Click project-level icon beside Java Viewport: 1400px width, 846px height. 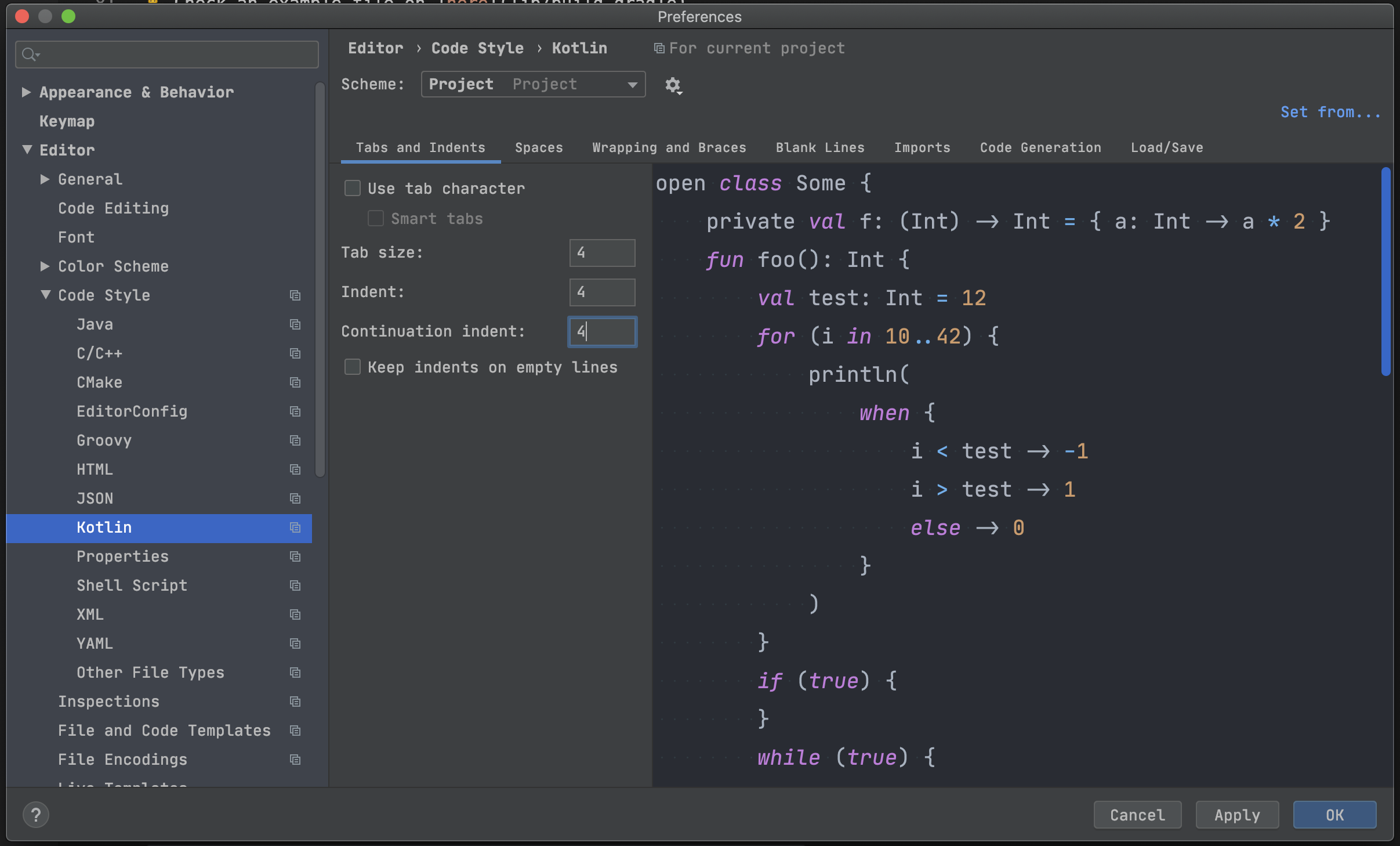tap(295, 324)
